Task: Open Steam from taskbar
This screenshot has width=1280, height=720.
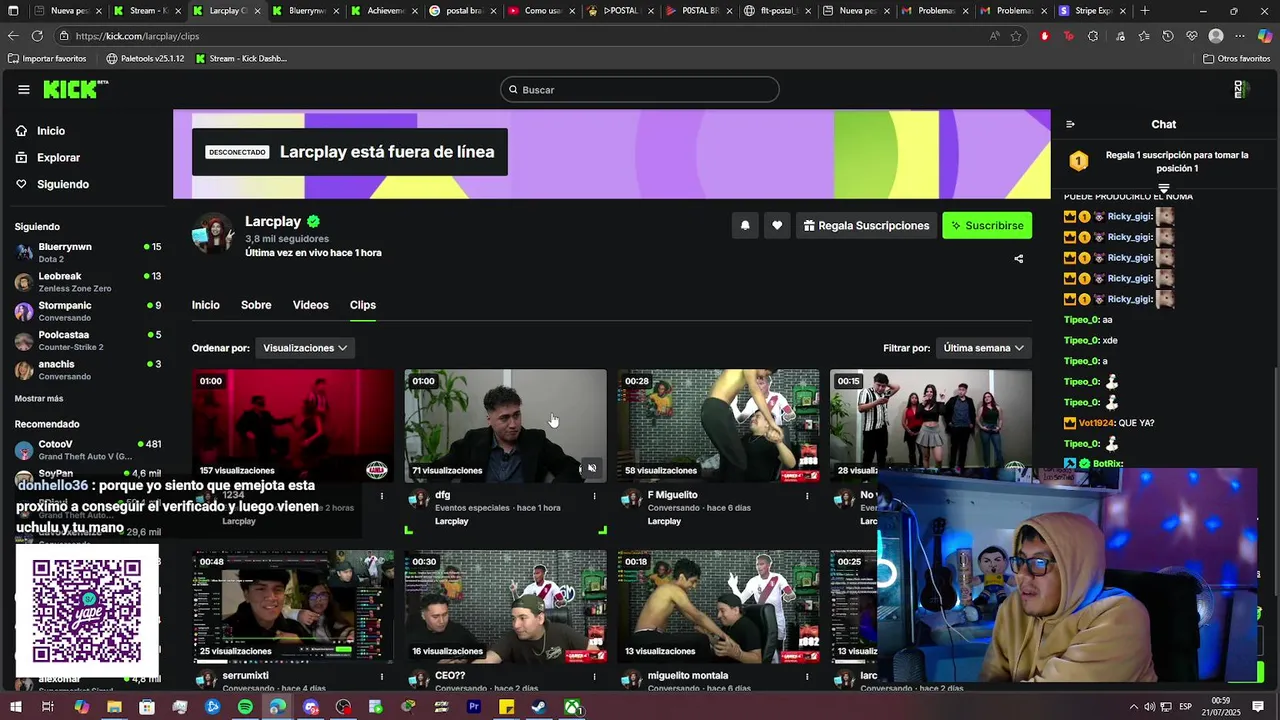Action: pyautogui.click(x=539, y=707)
